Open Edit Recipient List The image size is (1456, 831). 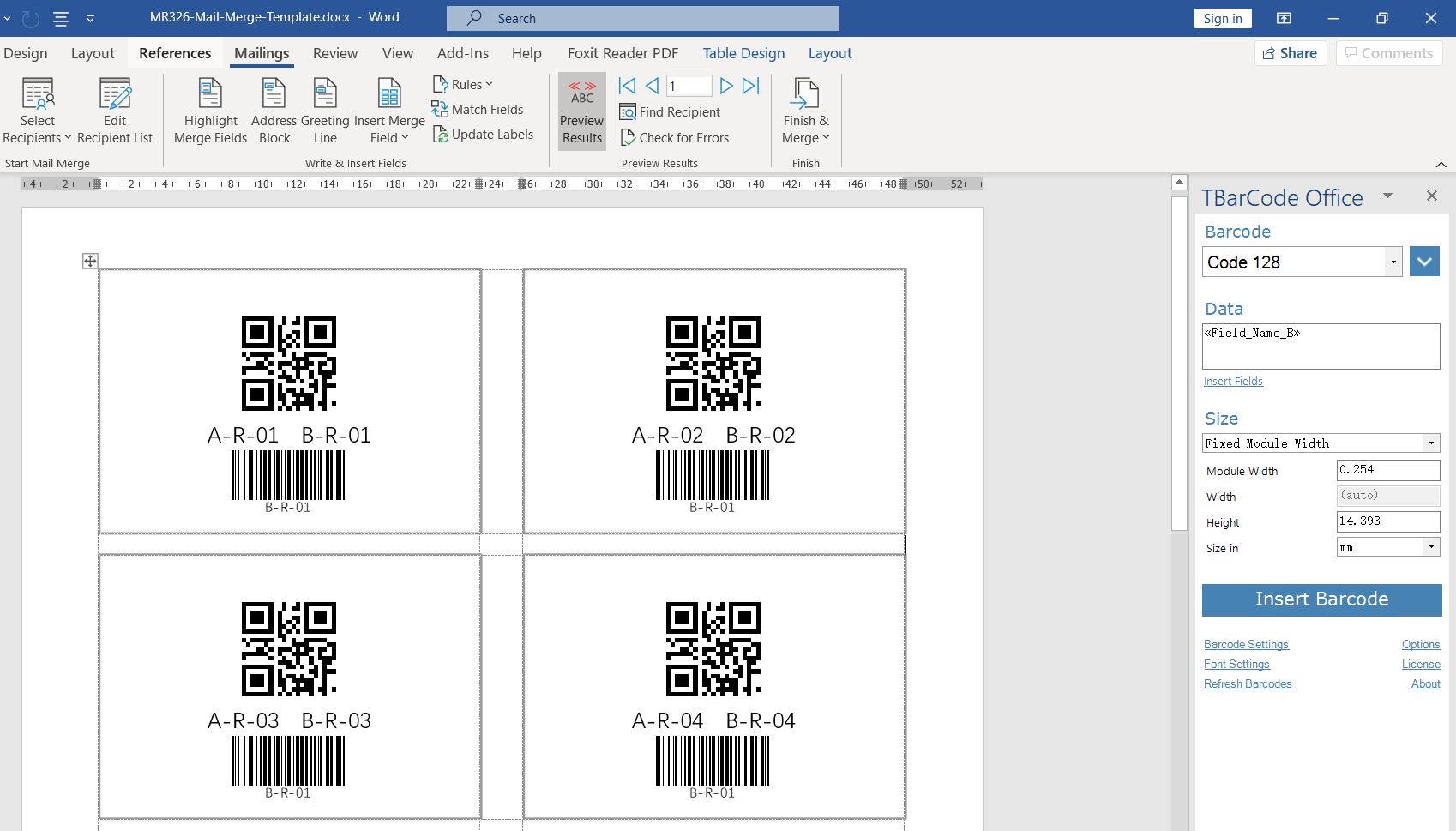pyautogui.click(x=114, y=110)
